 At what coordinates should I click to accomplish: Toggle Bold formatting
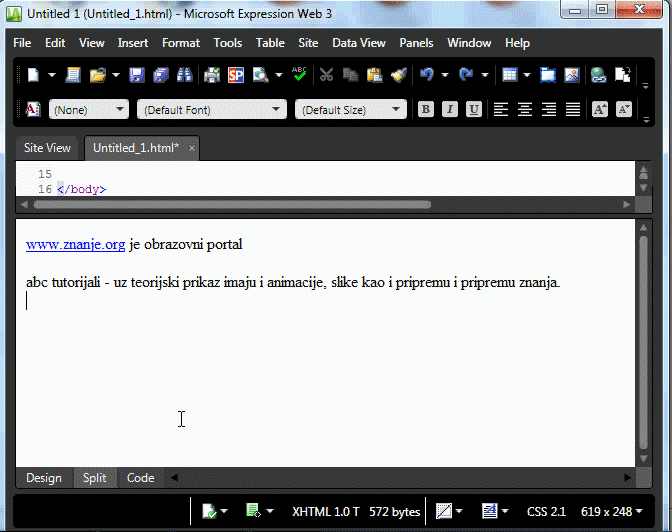[x=426, y=109]
